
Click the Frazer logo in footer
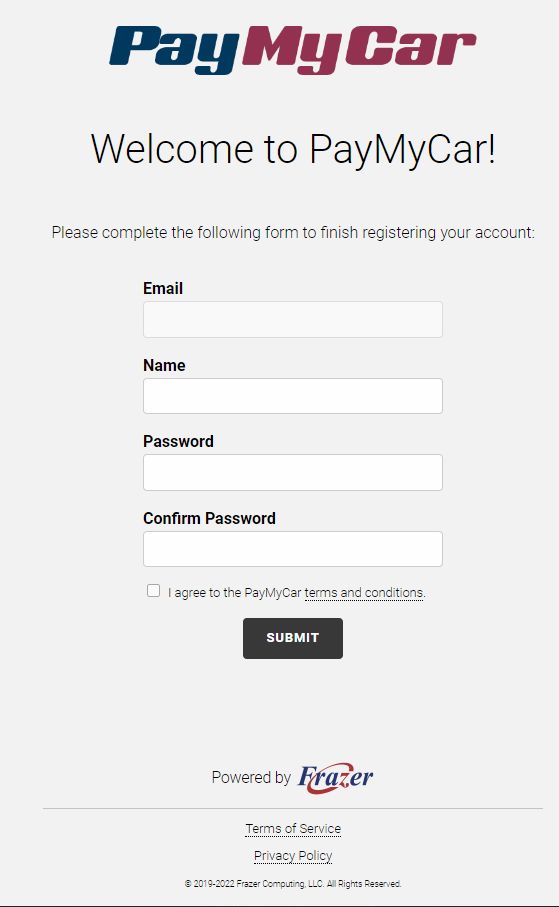point(335,777)
